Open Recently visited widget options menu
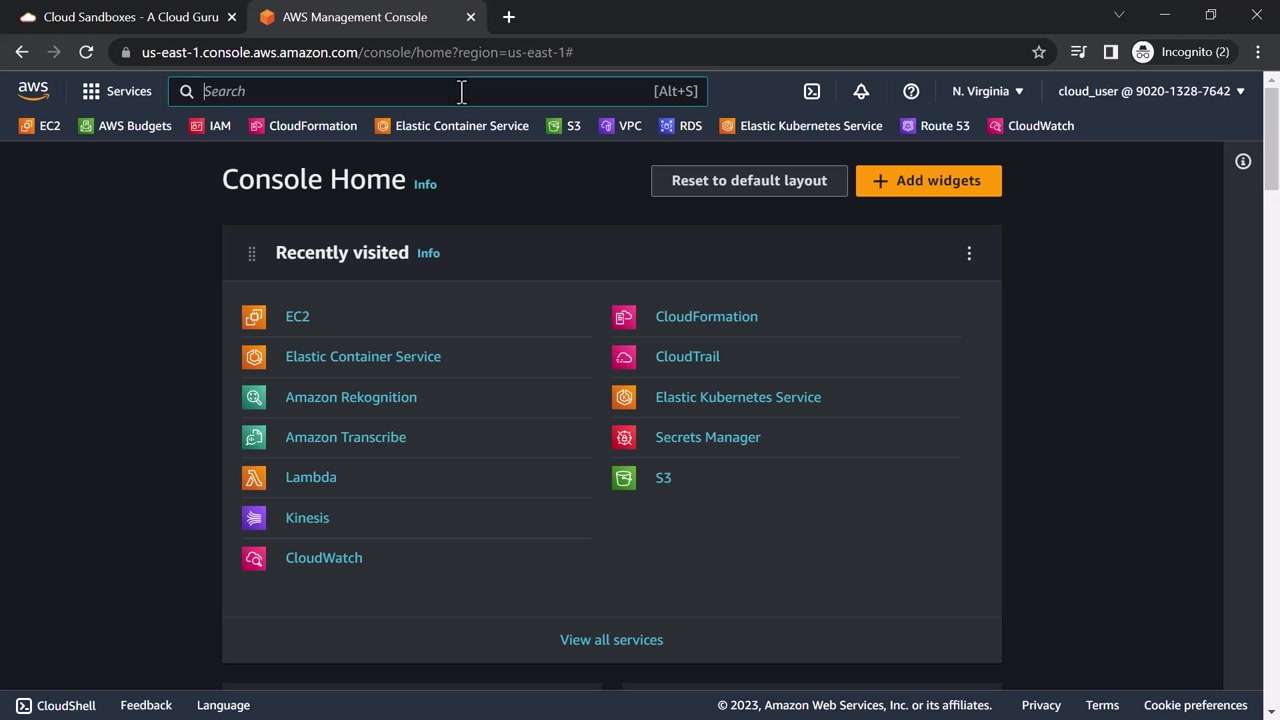This screenshot has height=720, width=1280. pyautogui.click(x=969, y=254)
